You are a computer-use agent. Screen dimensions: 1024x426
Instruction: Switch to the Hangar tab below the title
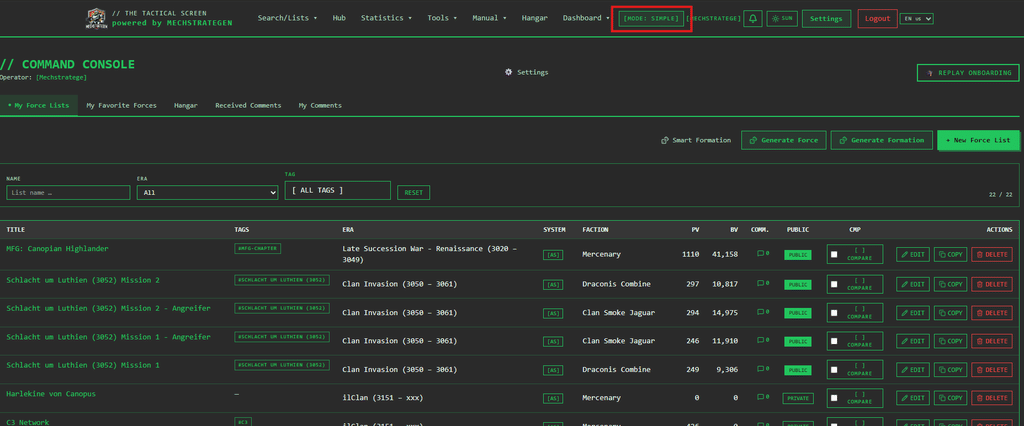[x=185, y=105]
